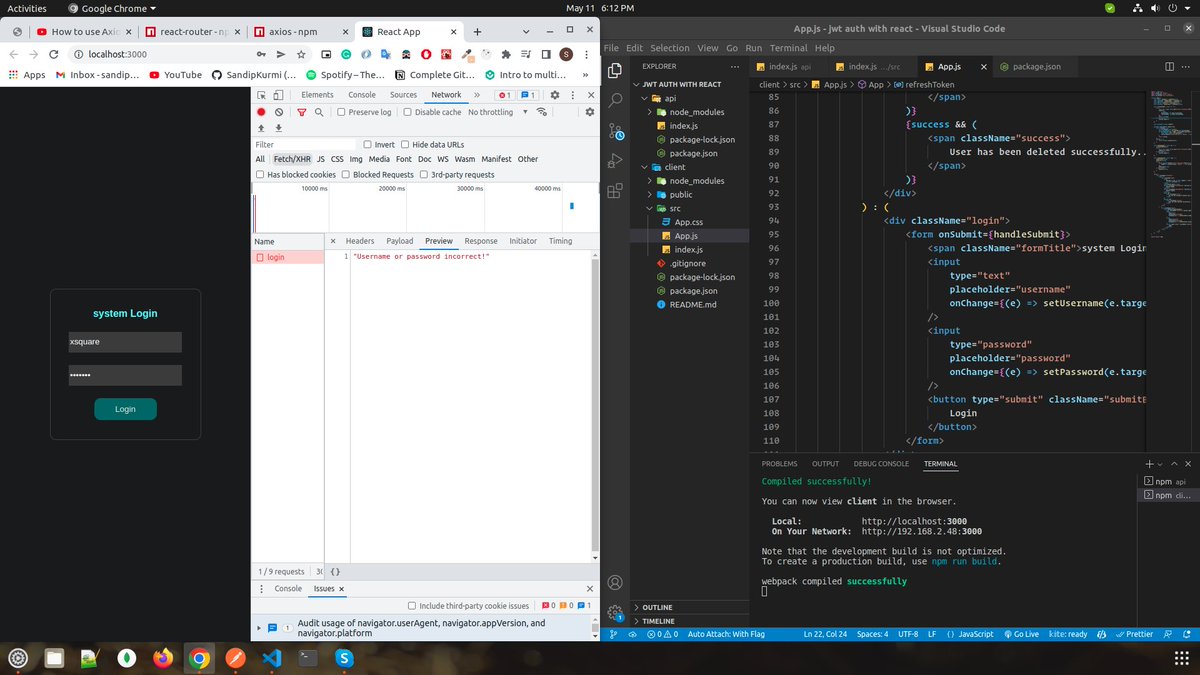The height and width of the screenshot is (675, 1200).
Task: Open the Manage gear in VS Code
Action: (x=616, y=612)
